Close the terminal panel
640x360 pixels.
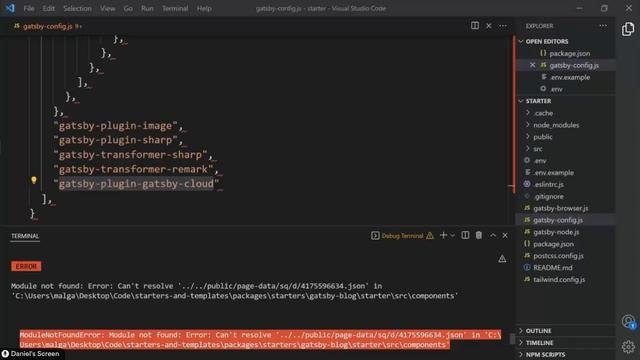505,236
